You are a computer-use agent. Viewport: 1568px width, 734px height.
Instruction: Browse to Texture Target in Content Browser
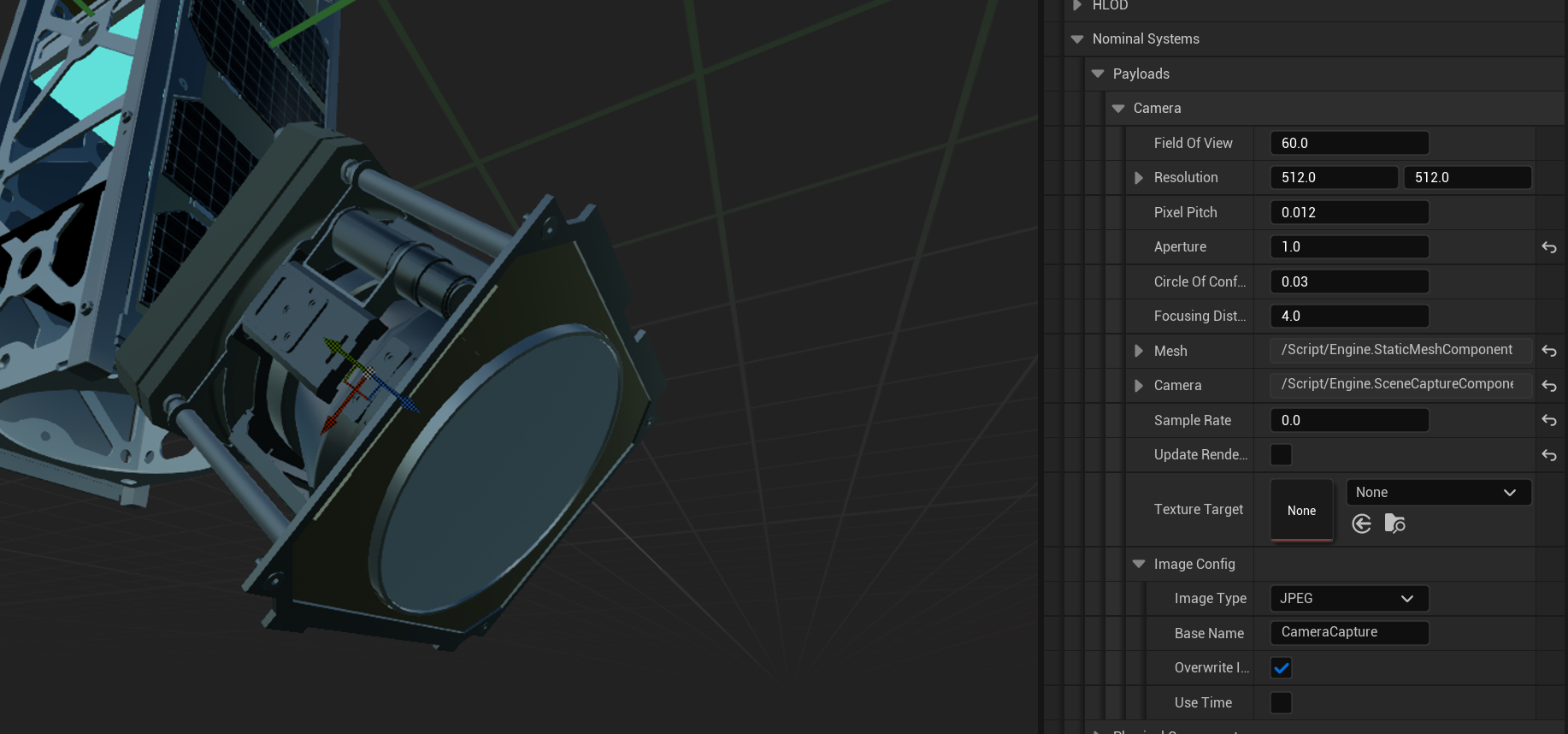click(1394, 524)
